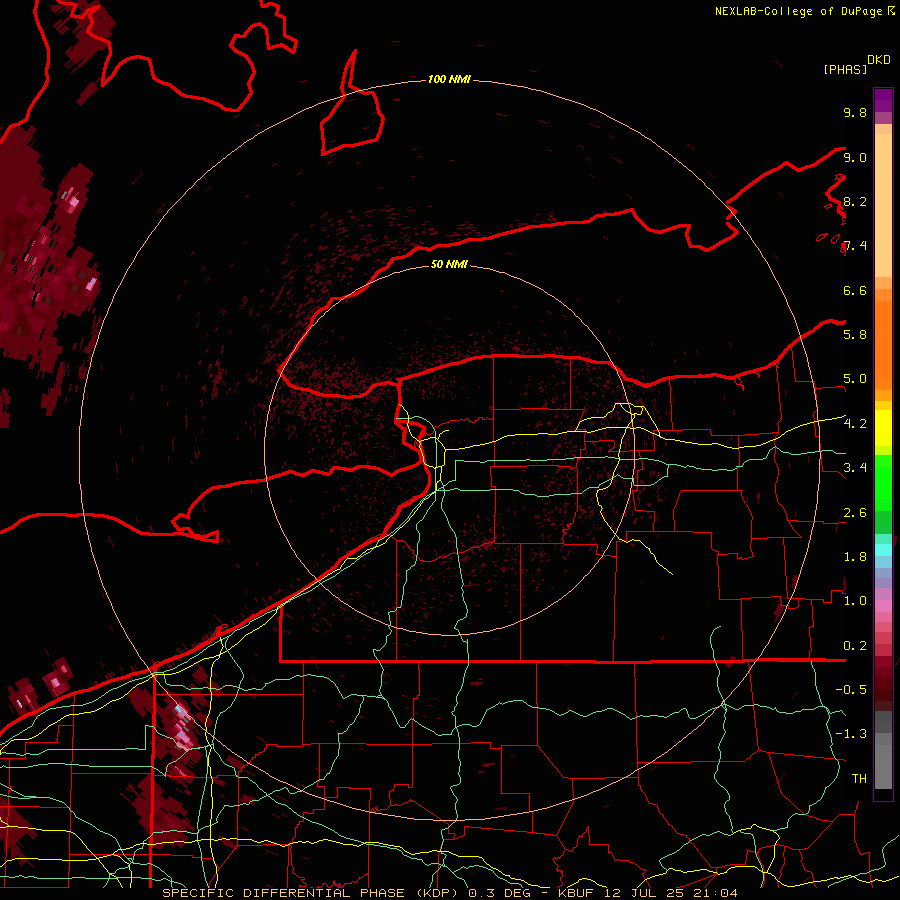Click the 8.2 legend value
This screenshot has height=900, width=900.
pyautogui.click(x=855, y=201)
